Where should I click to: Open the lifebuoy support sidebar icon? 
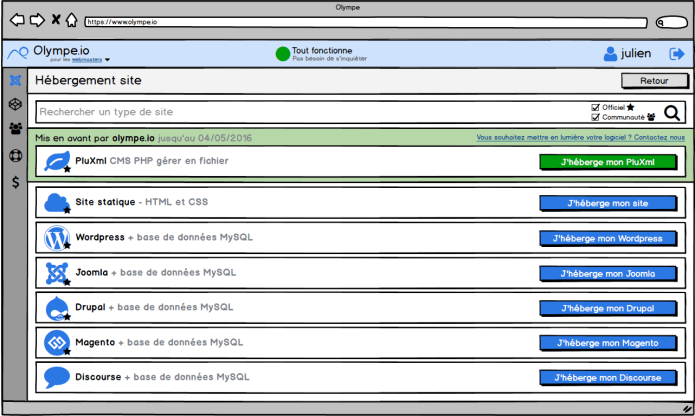pyautogui.click(x=16, y=156)
